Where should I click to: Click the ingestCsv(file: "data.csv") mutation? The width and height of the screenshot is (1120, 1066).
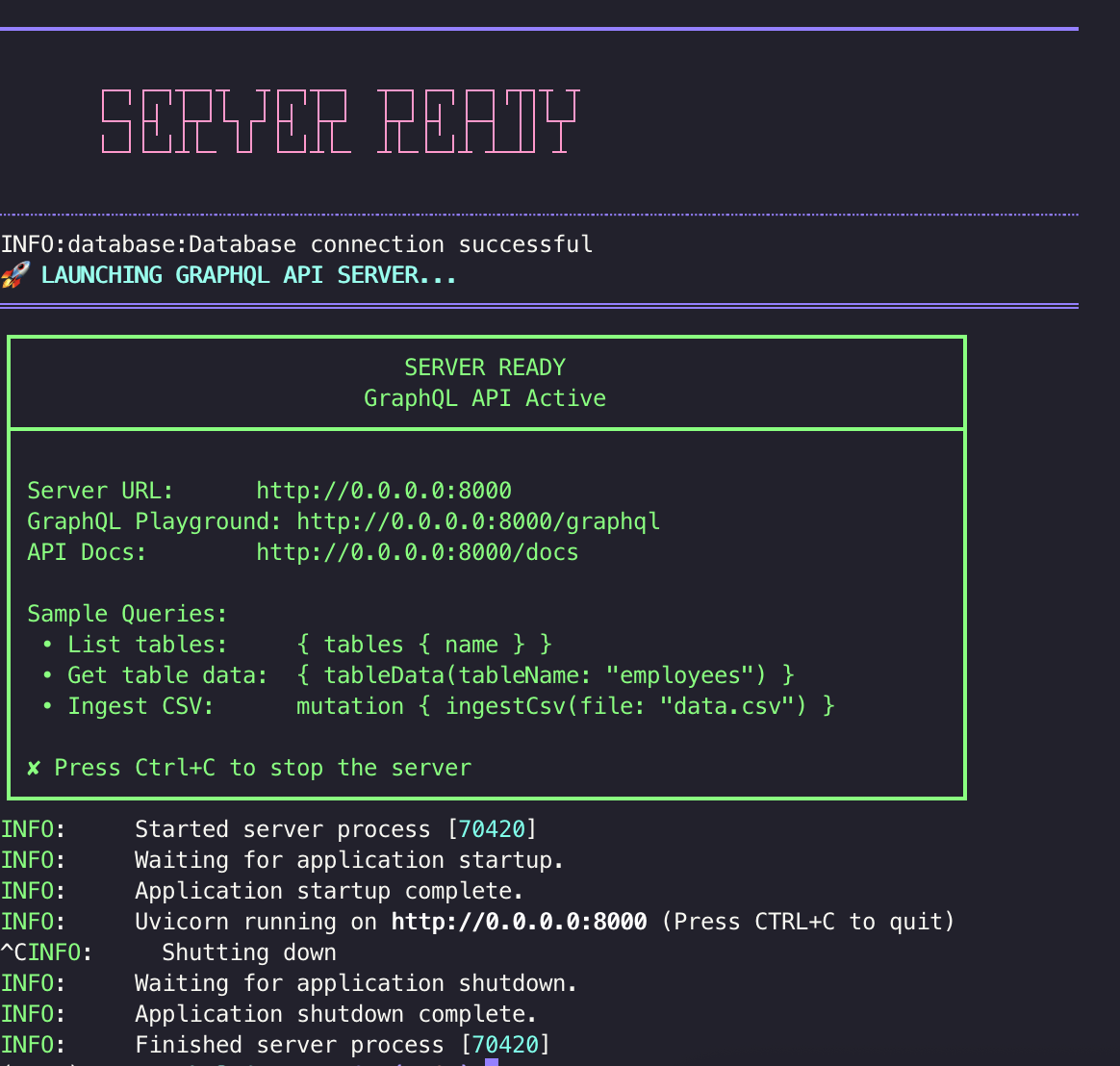(566, 706)
